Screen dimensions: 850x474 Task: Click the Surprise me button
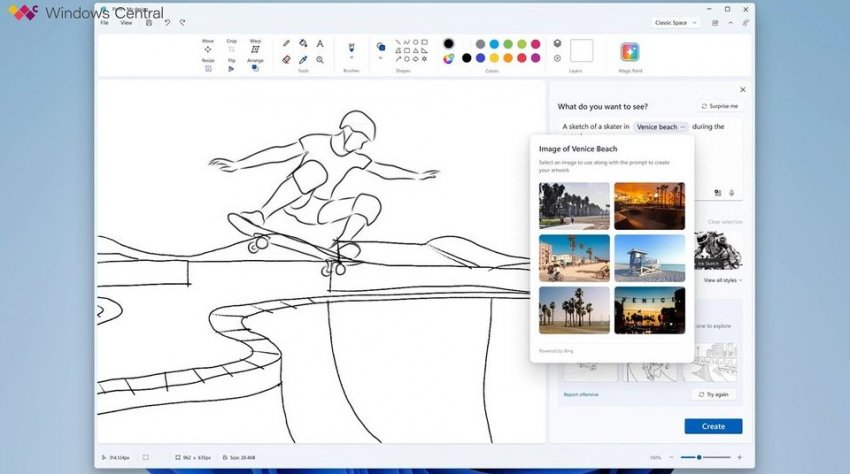click(720, 106)
